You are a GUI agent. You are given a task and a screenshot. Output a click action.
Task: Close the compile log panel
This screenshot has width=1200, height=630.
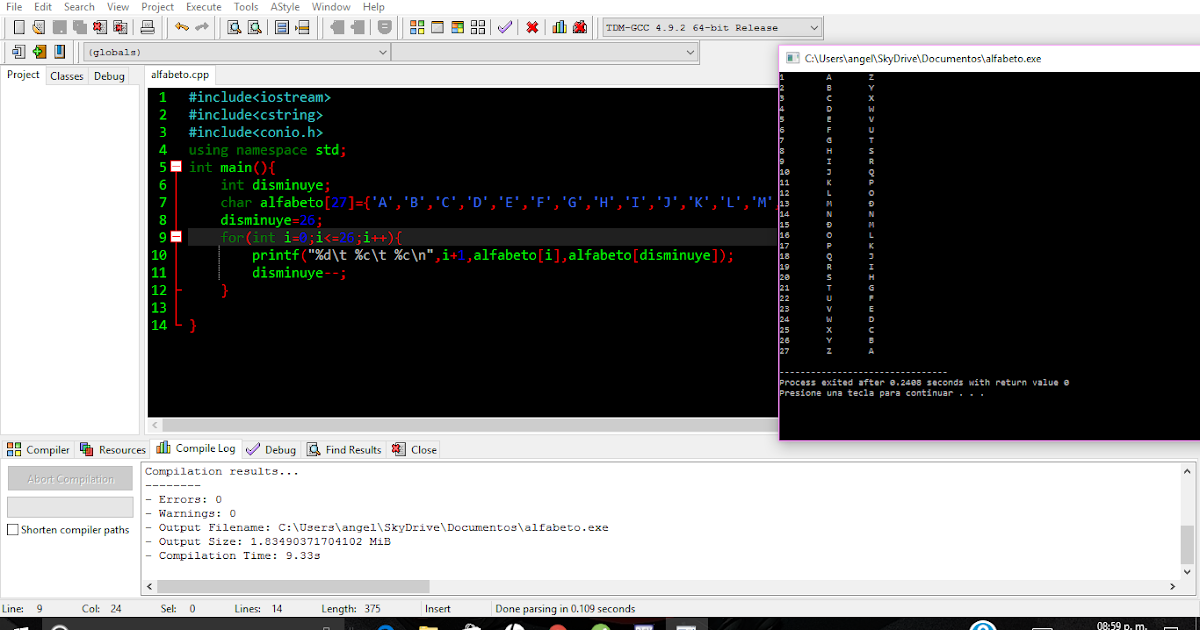pos(413,449)
